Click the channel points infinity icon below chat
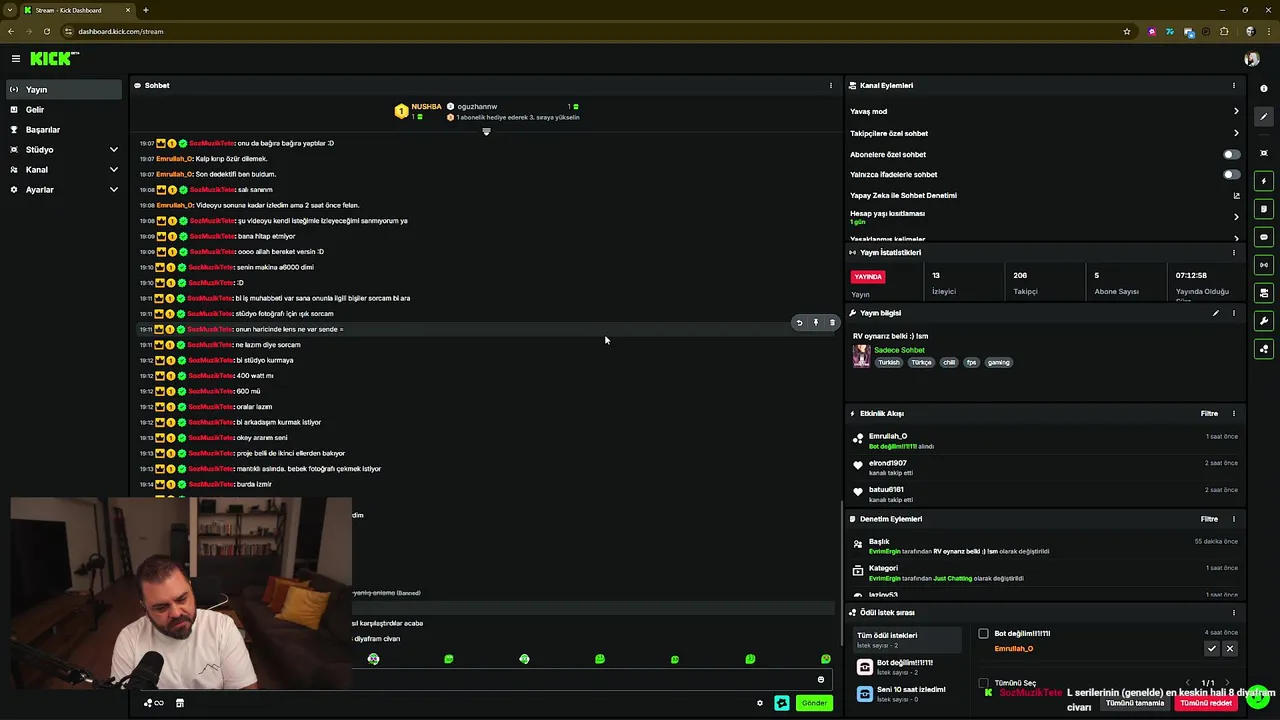The width and height of the screenshot is (1280, 720). click(x=154, y=703)
